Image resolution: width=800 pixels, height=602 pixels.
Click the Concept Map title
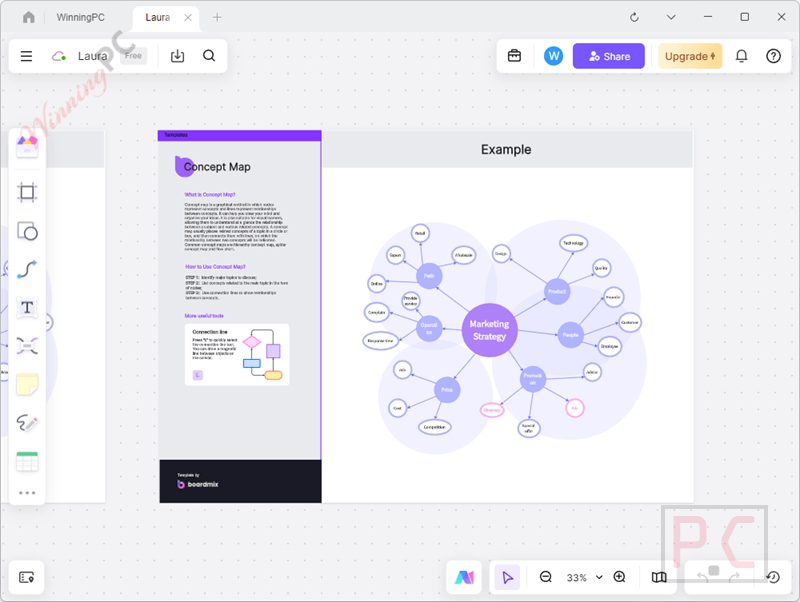click(x=217, y=167)
